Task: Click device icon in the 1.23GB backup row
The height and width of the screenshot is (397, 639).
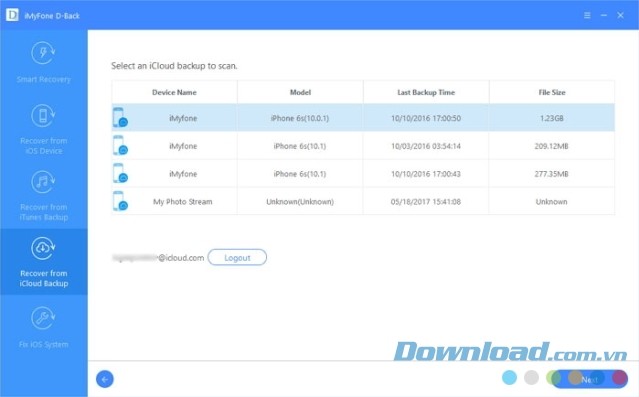Action: coord(120,117)
